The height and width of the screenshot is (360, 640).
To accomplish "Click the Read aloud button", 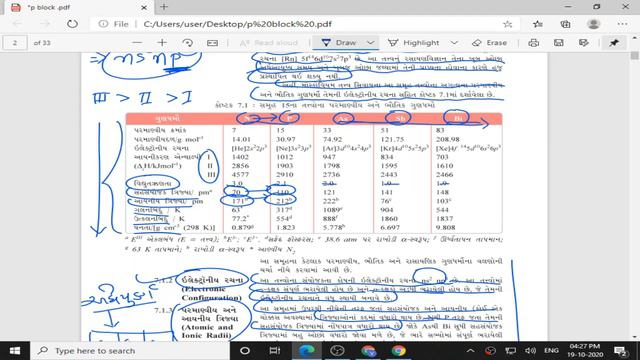I will pyautogui.click(x=269, y=43).
